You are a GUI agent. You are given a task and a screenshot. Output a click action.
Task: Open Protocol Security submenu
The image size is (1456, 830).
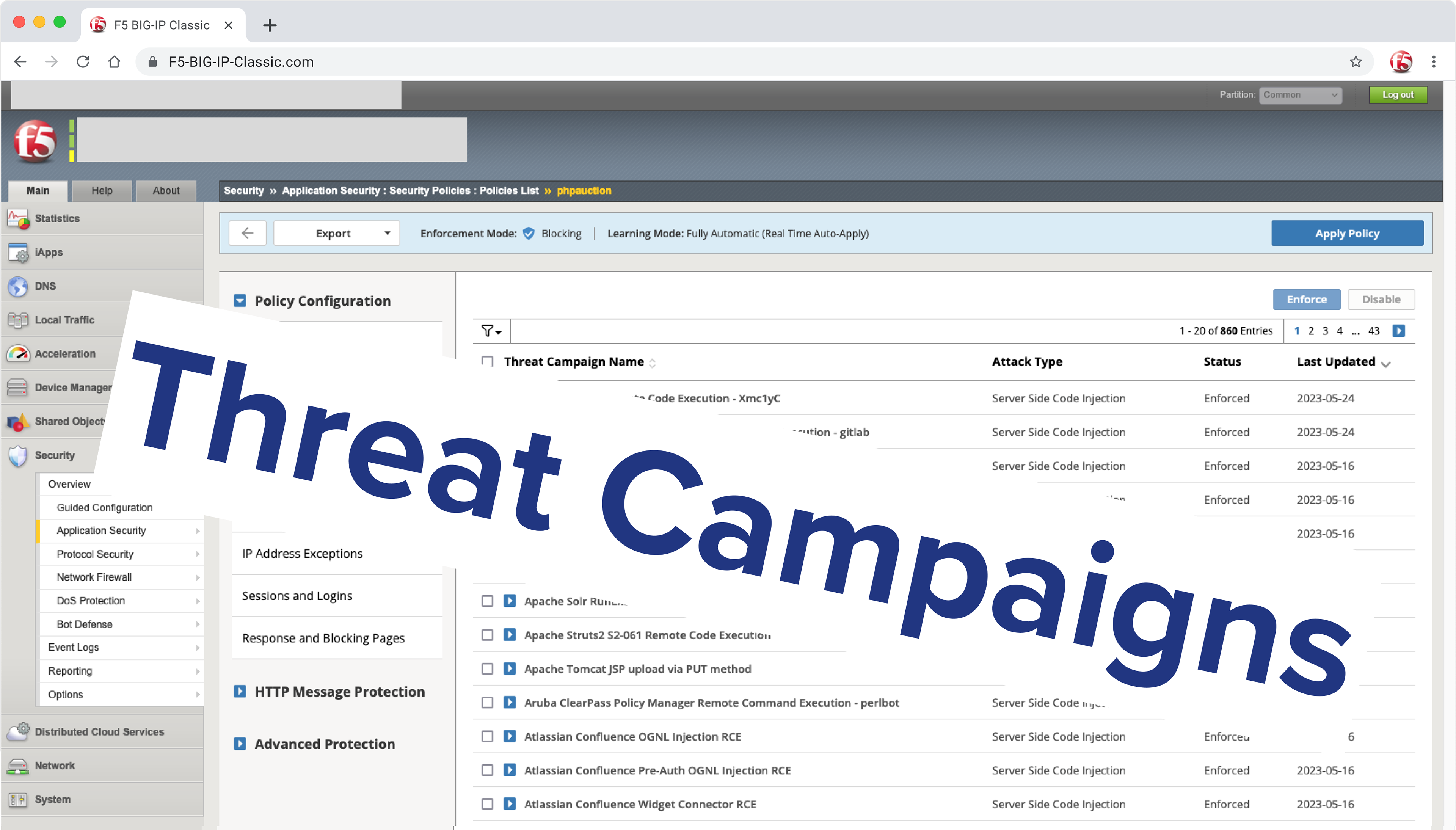coord(122,555)
